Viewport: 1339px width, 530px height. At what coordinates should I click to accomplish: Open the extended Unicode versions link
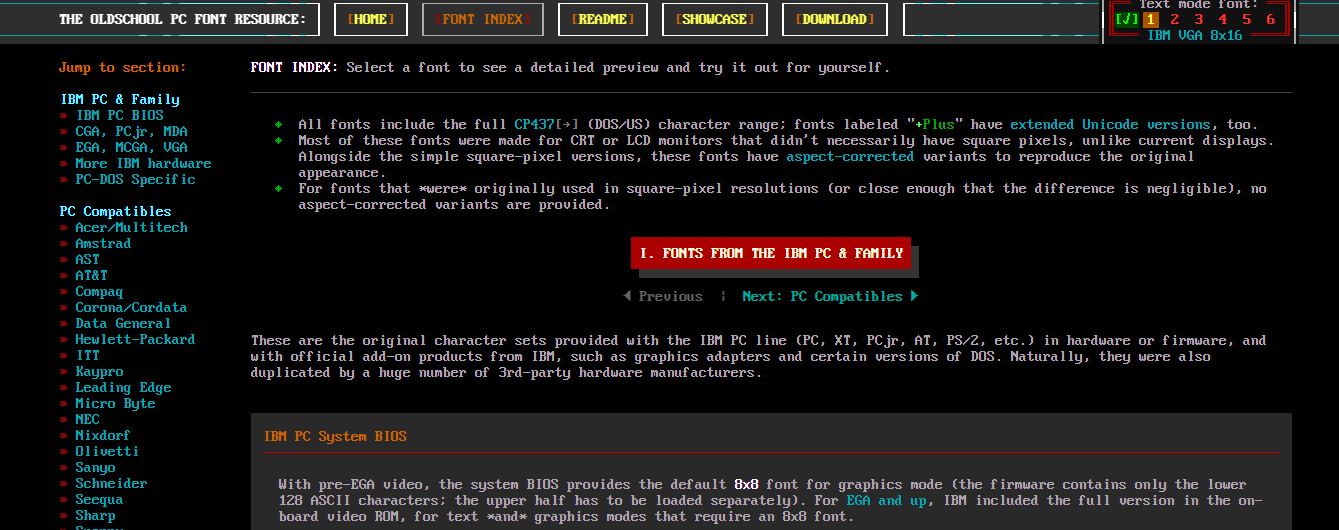point(1110,124)
